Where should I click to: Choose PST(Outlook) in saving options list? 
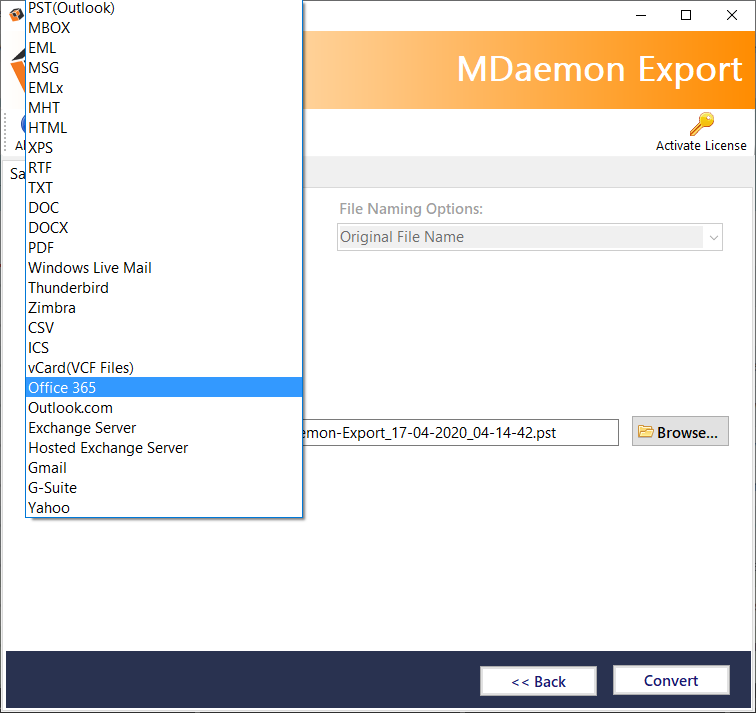71,8
